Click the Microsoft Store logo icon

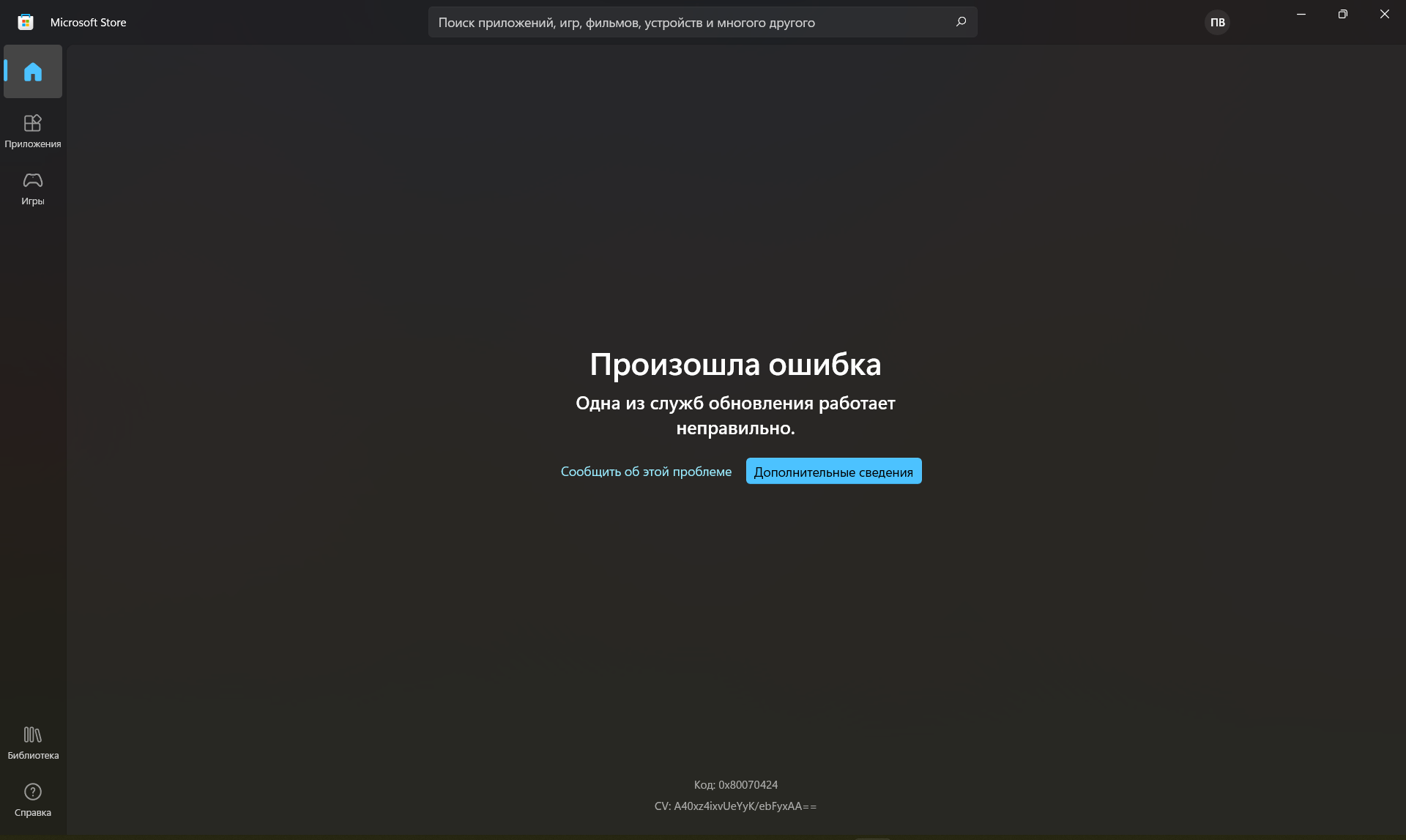click(25, 22)
